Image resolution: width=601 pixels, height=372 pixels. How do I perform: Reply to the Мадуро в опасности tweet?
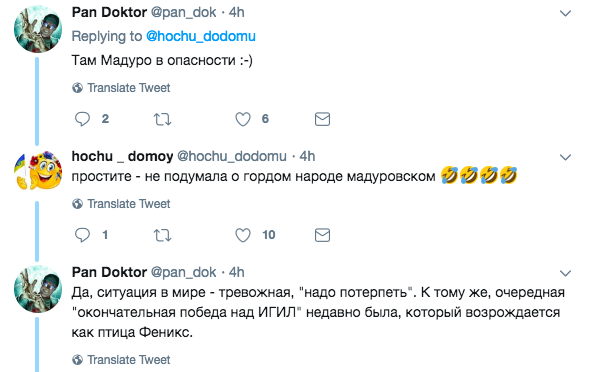pyautogui.click(x=82, y=119)
